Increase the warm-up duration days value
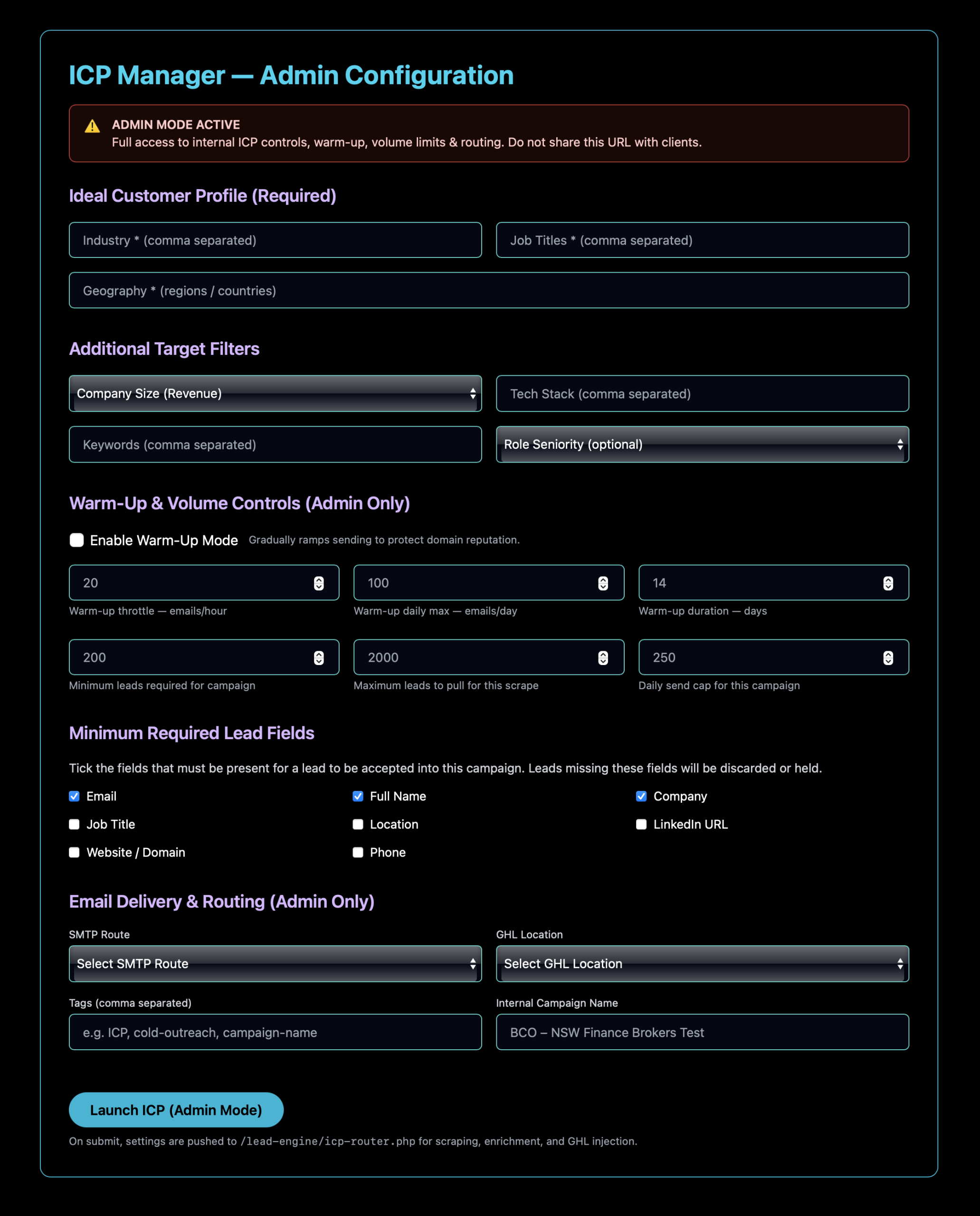 (x=888, y=579)
